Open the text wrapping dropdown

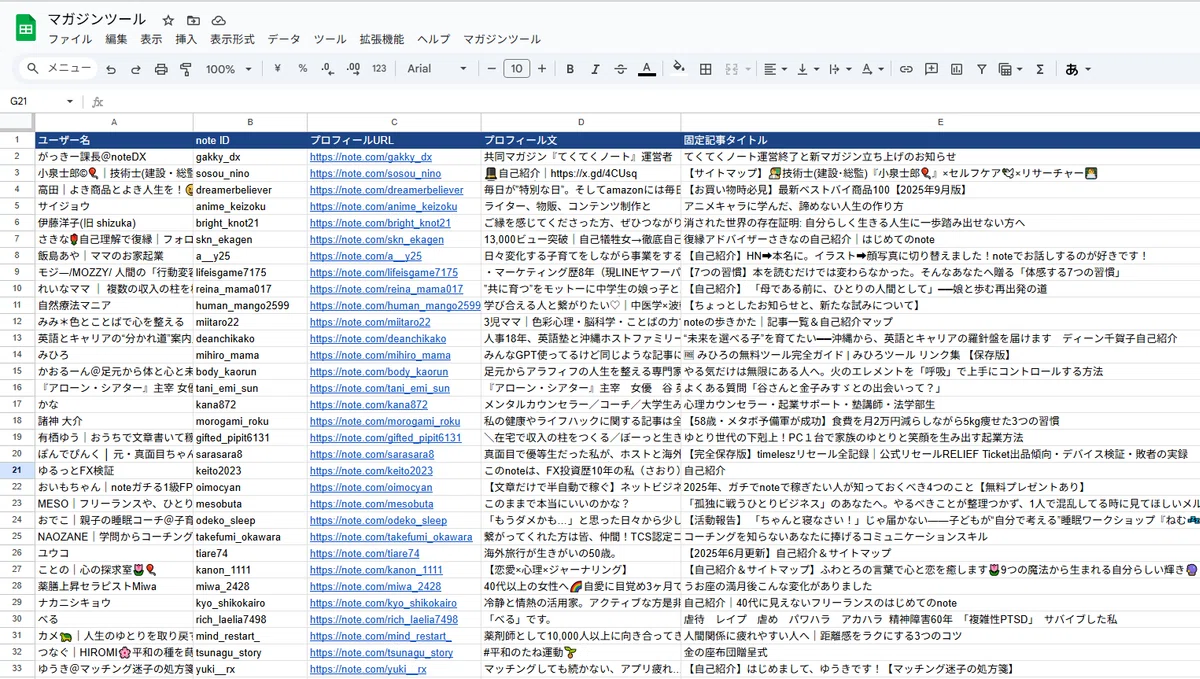(839, 69)
